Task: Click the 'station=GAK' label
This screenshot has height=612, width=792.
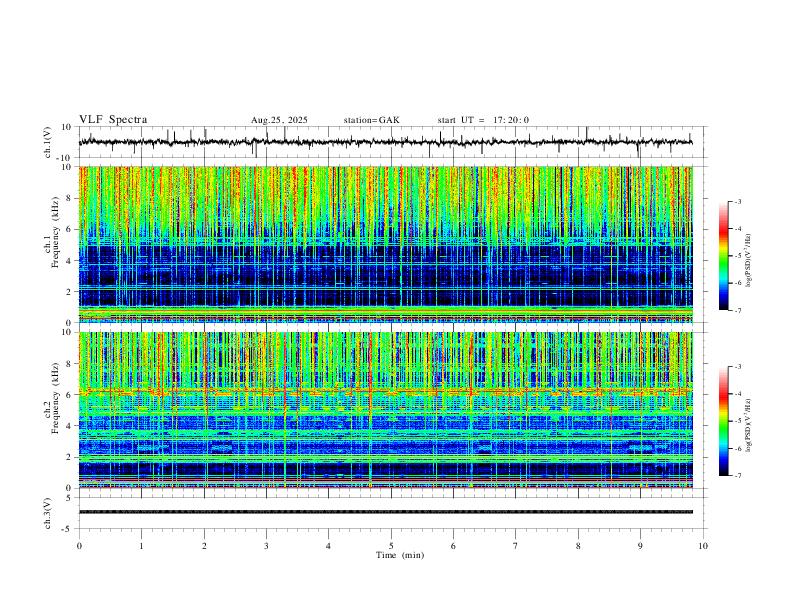Action: click(x=371, y=120)
